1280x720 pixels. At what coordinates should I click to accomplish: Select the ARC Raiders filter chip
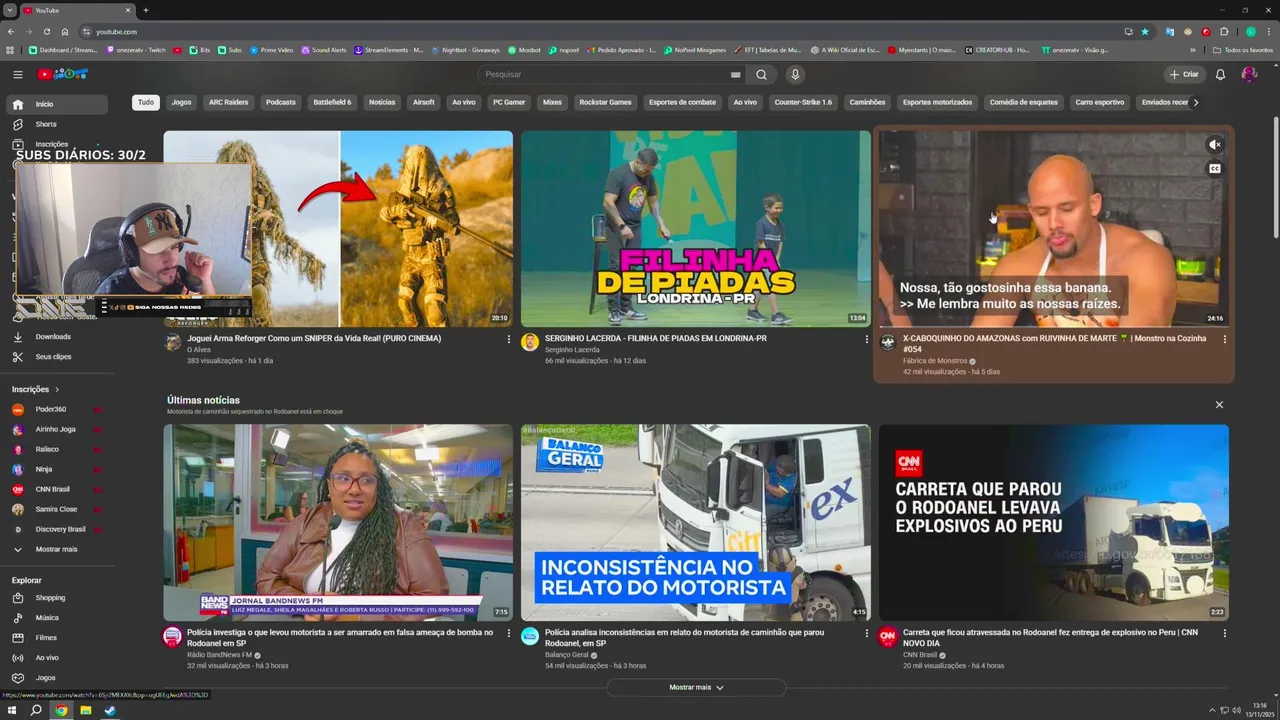click(x=228, y=102)
